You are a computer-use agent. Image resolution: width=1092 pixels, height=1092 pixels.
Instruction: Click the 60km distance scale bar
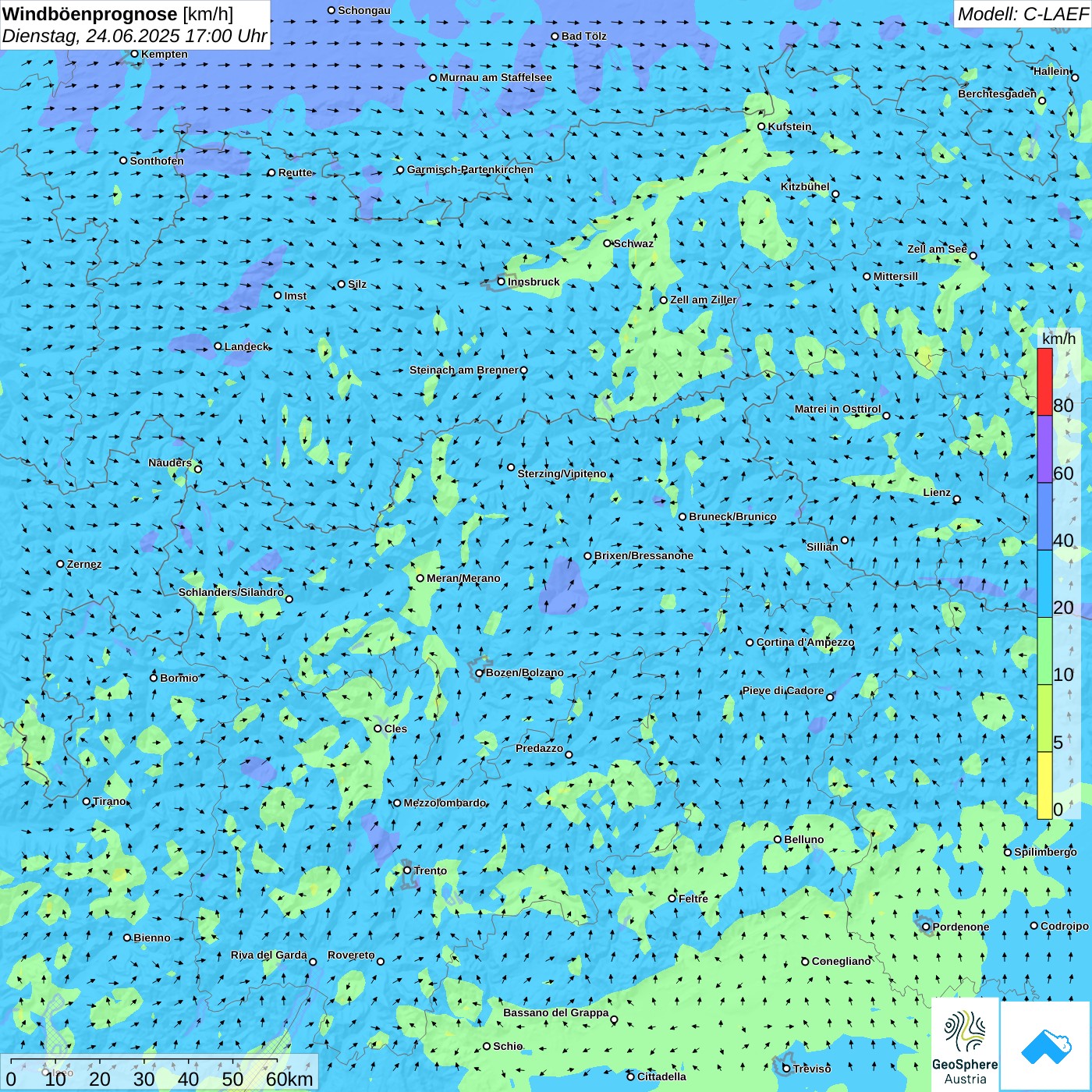144,1061
